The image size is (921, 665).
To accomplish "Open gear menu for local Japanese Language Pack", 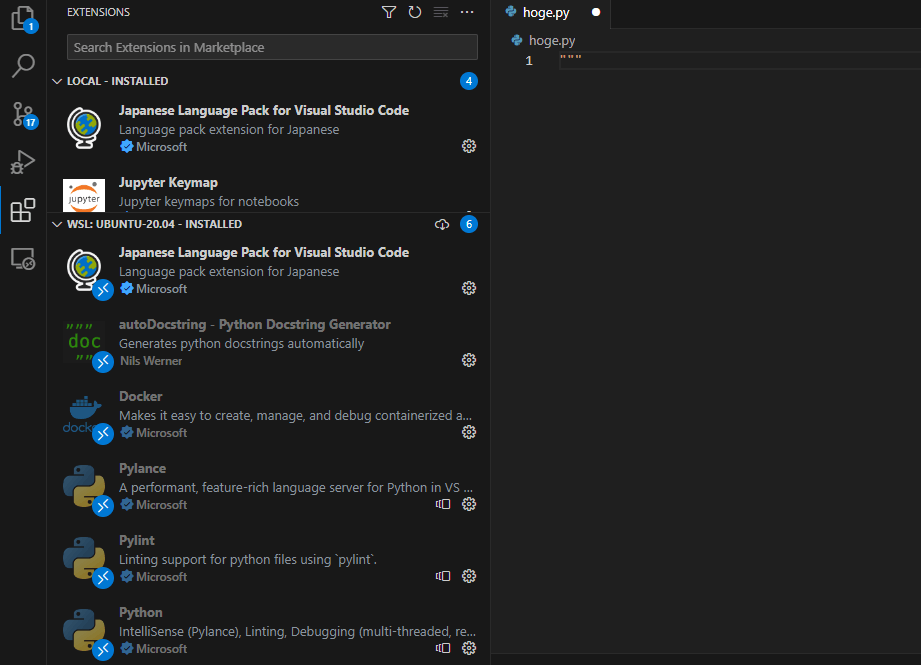I will click(469, 146).
